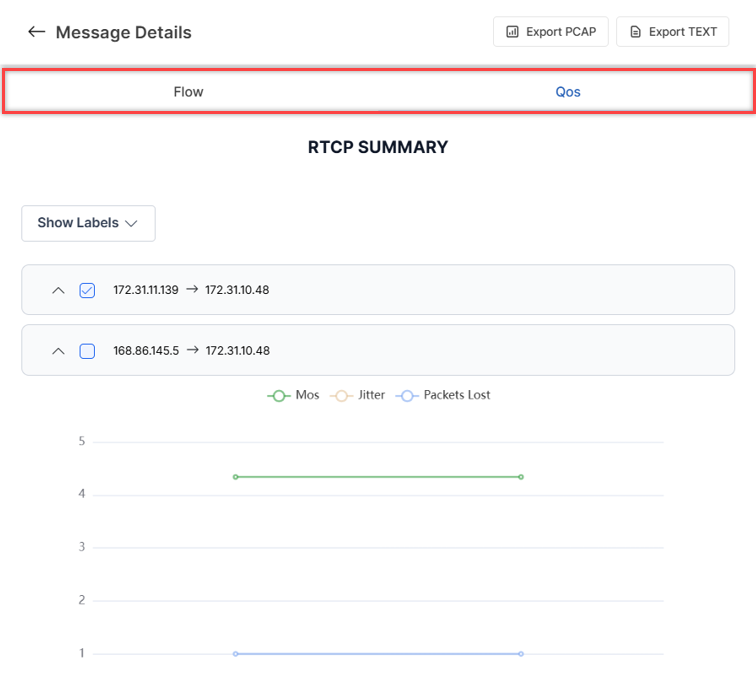Click the arrow icon after 172.31.11.139
Viewport: 756px width, 691px height.
point(192,290)
